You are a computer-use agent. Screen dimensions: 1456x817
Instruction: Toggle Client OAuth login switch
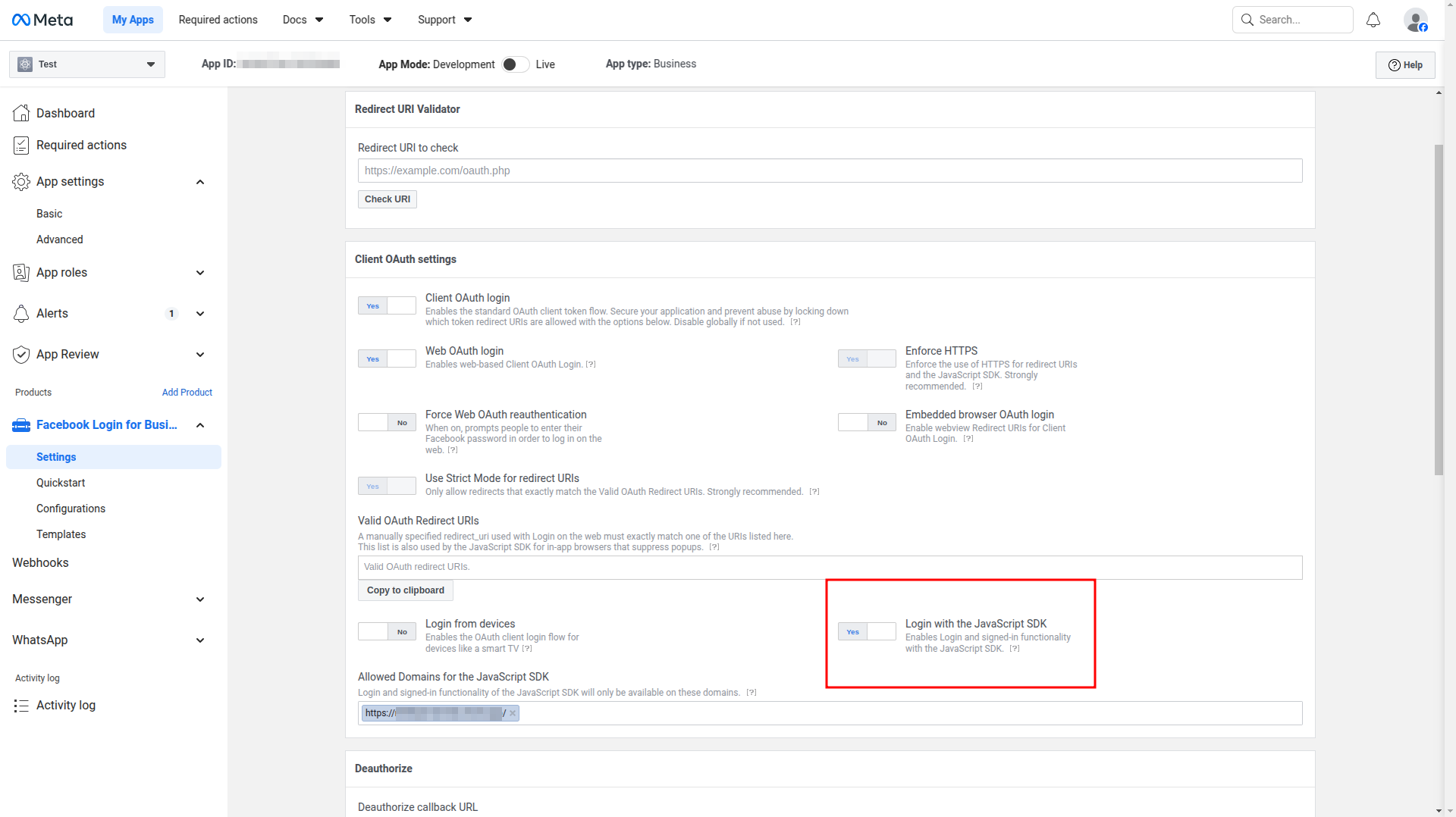(x=387, y=305)
